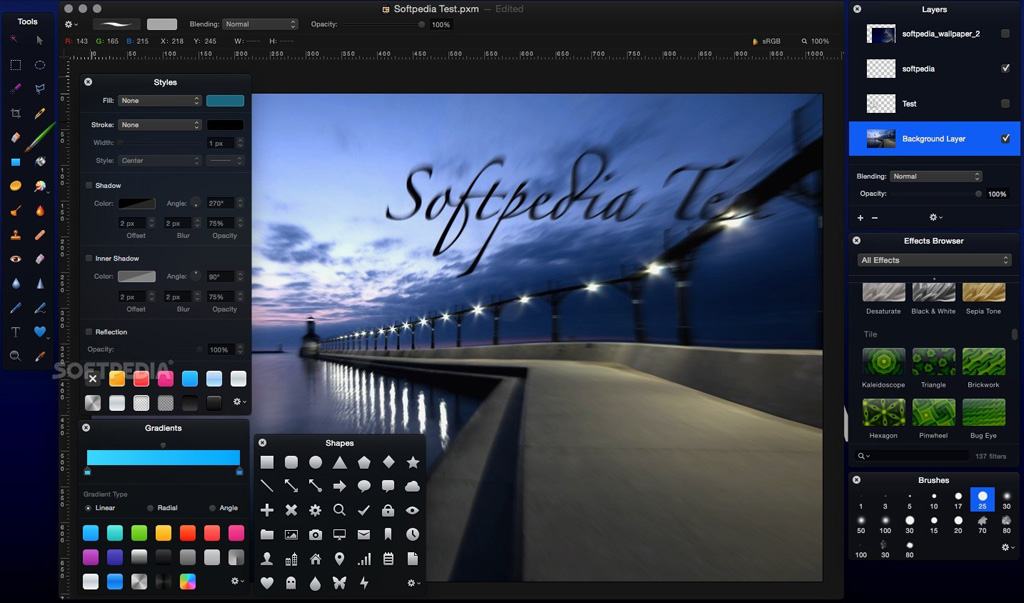Screen dimensions: 1024x603
Task: Enable the Shadow checkbox in Styles
Action: click(x=89, y=186)
